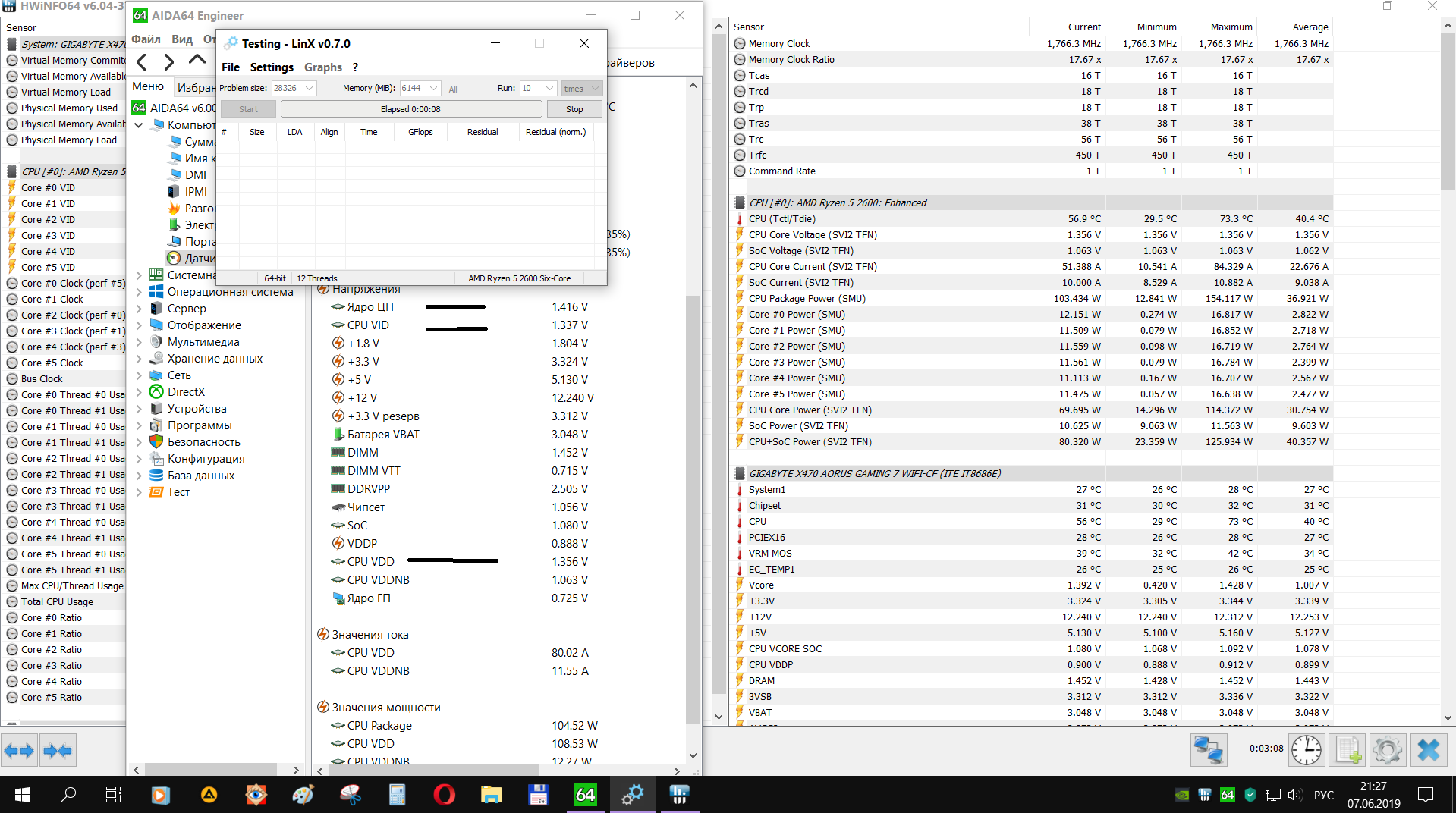Expand the Сервер tree node
1456x813 pixels.
(x=139, y=309)
